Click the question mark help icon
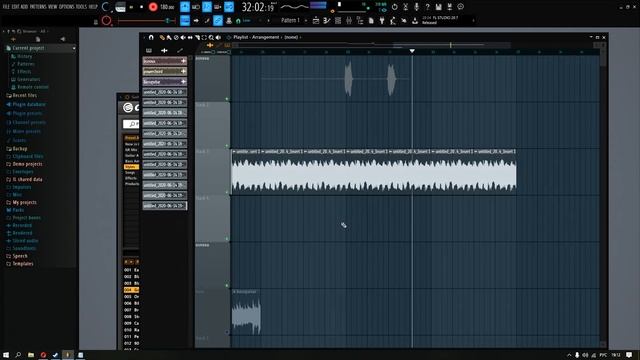Viewport: 640px width, 360px height. point(427,7)
